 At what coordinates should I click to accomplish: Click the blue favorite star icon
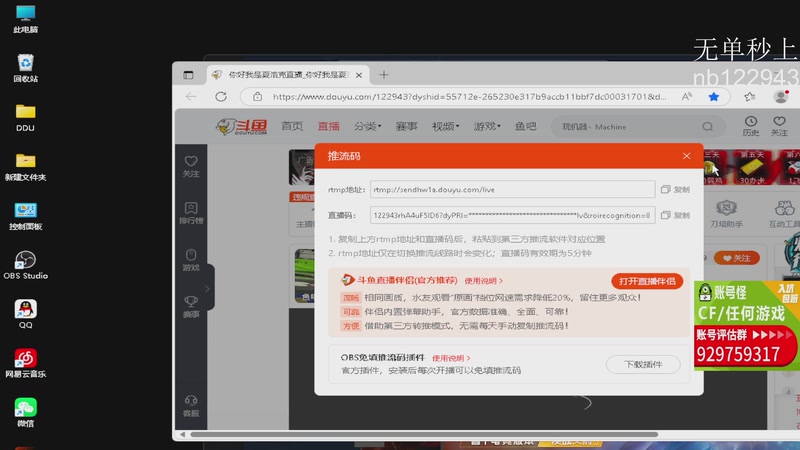[x=713, y=96]
